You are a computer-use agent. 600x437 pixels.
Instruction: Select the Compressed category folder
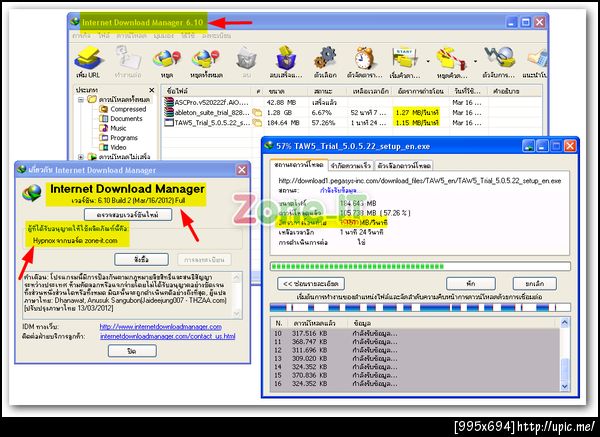click(123, 109)
